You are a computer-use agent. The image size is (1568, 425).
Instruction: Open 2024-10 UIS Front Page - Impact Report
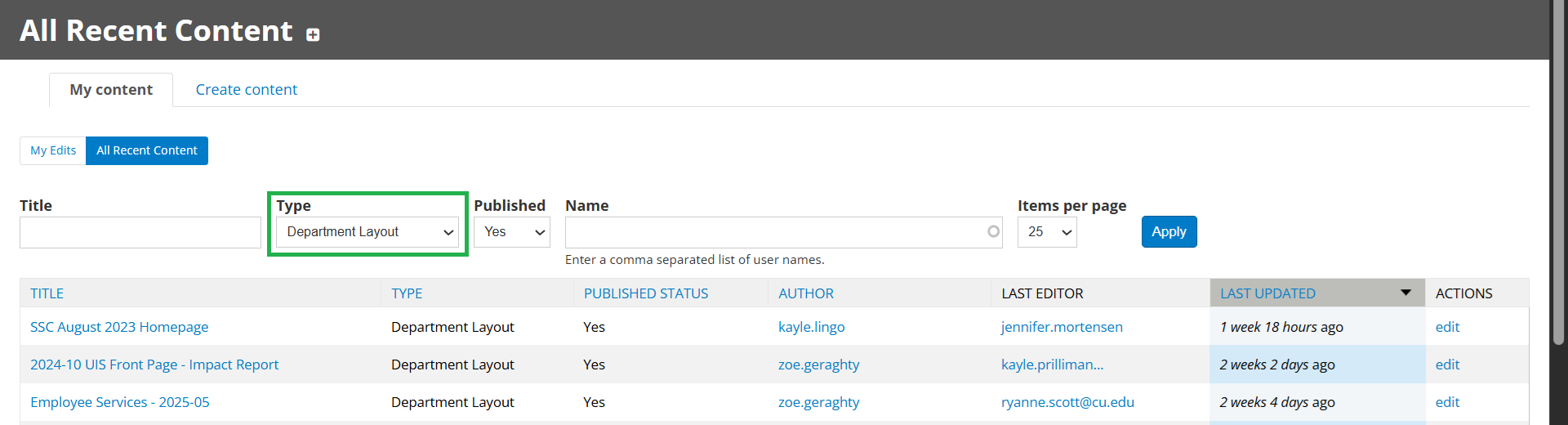(154, 365)
